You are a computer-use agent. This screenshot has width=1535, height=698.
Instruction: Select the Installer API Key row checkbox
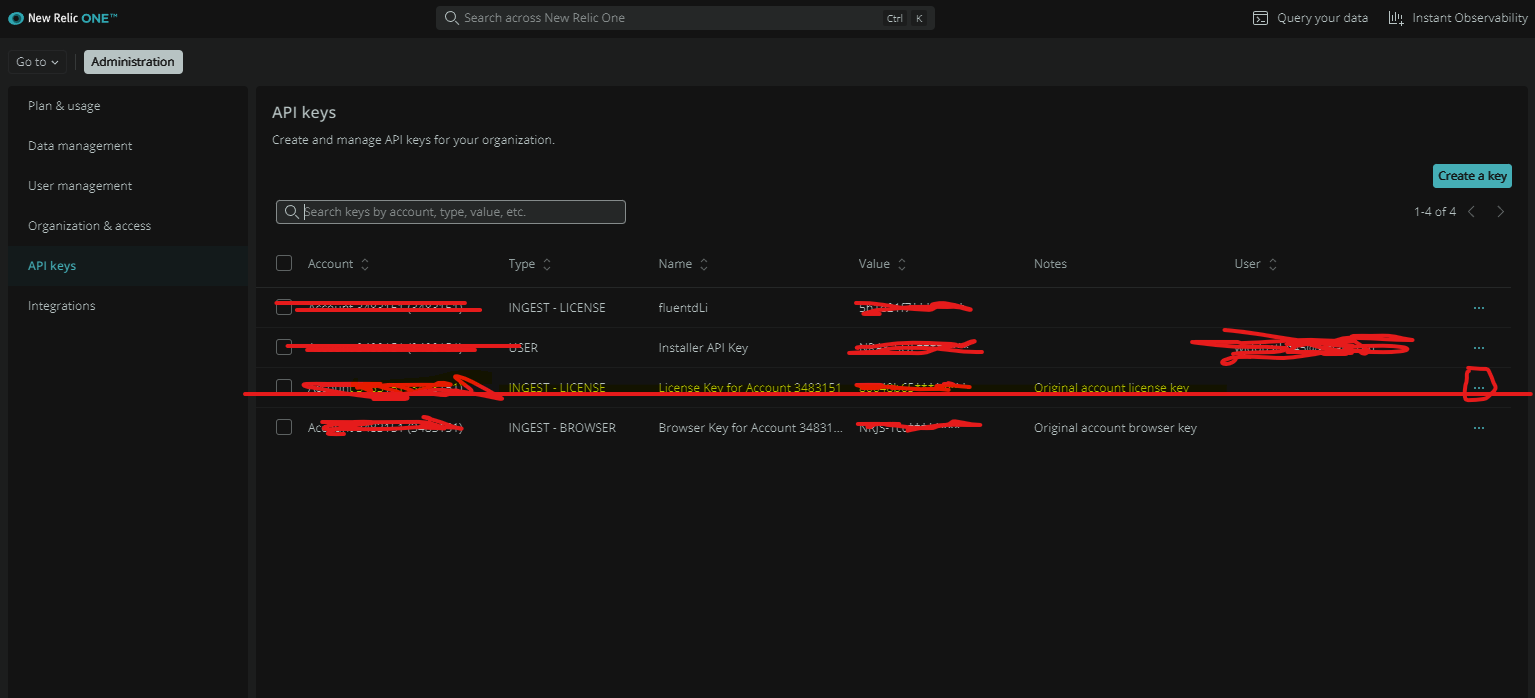(x=284, y=347)
